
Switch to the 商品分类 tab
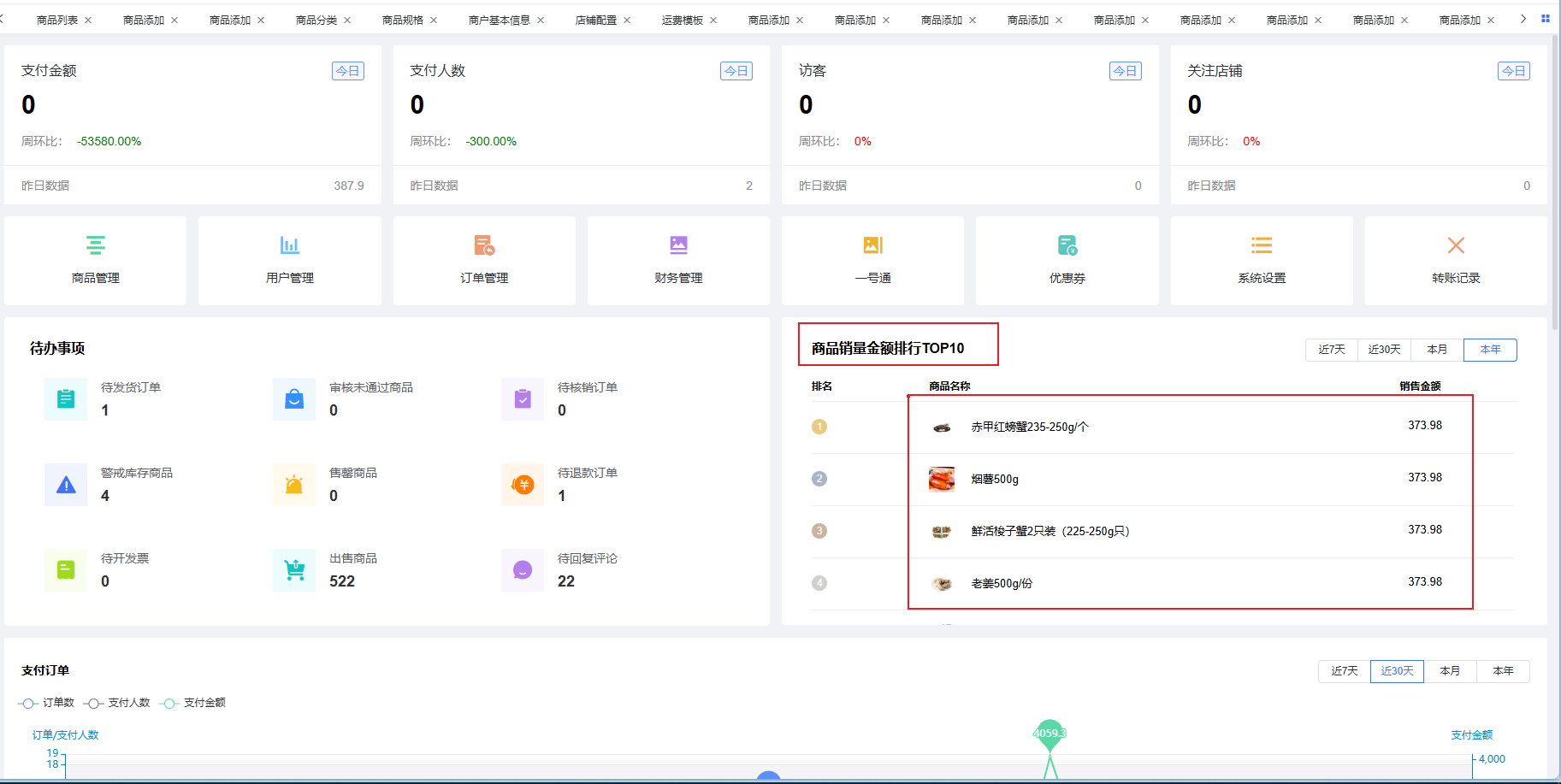pyautogui.click(x=316, y=20)
